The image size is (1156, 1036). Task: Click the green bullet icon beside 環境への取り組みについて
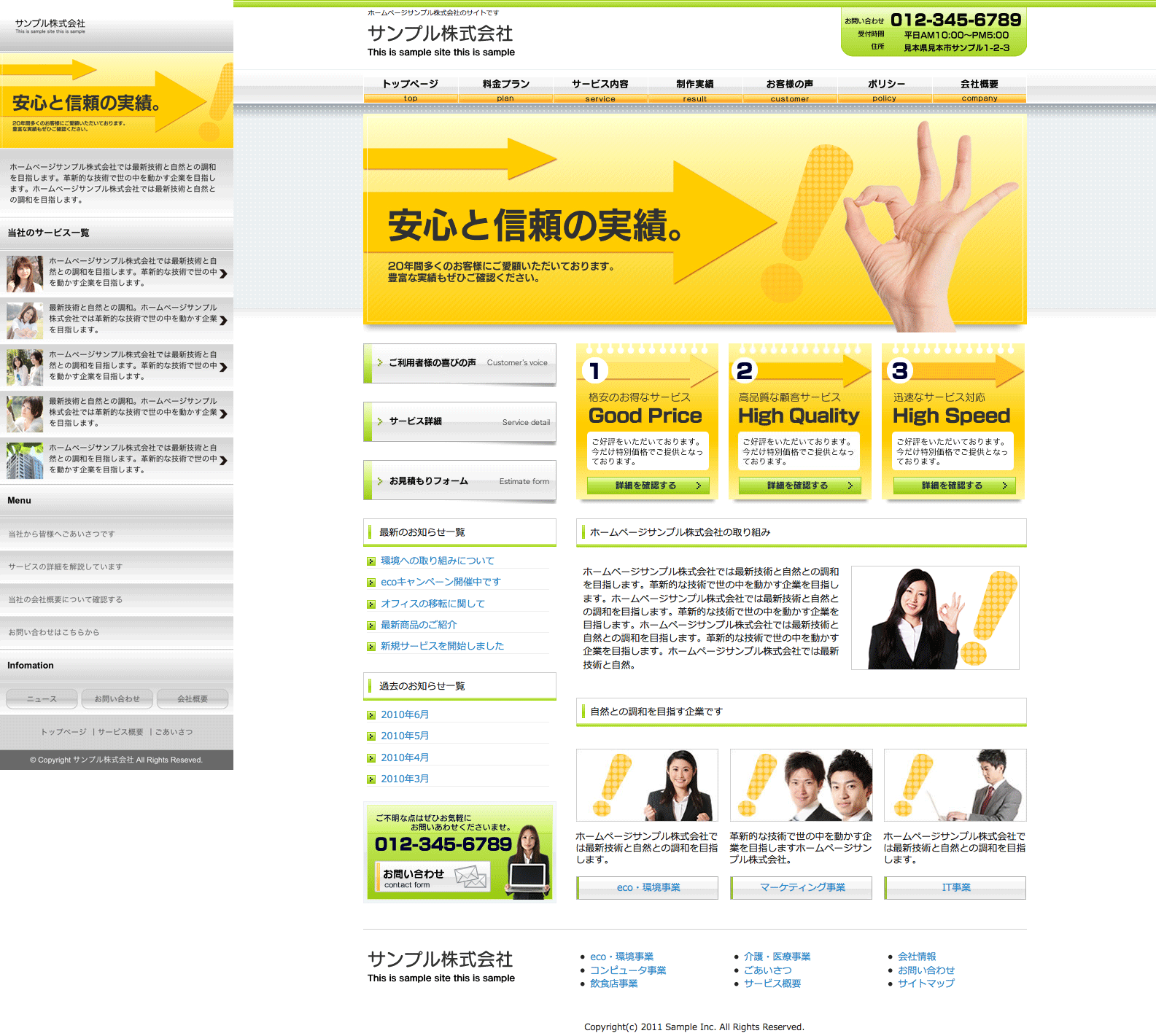[371, 561]
